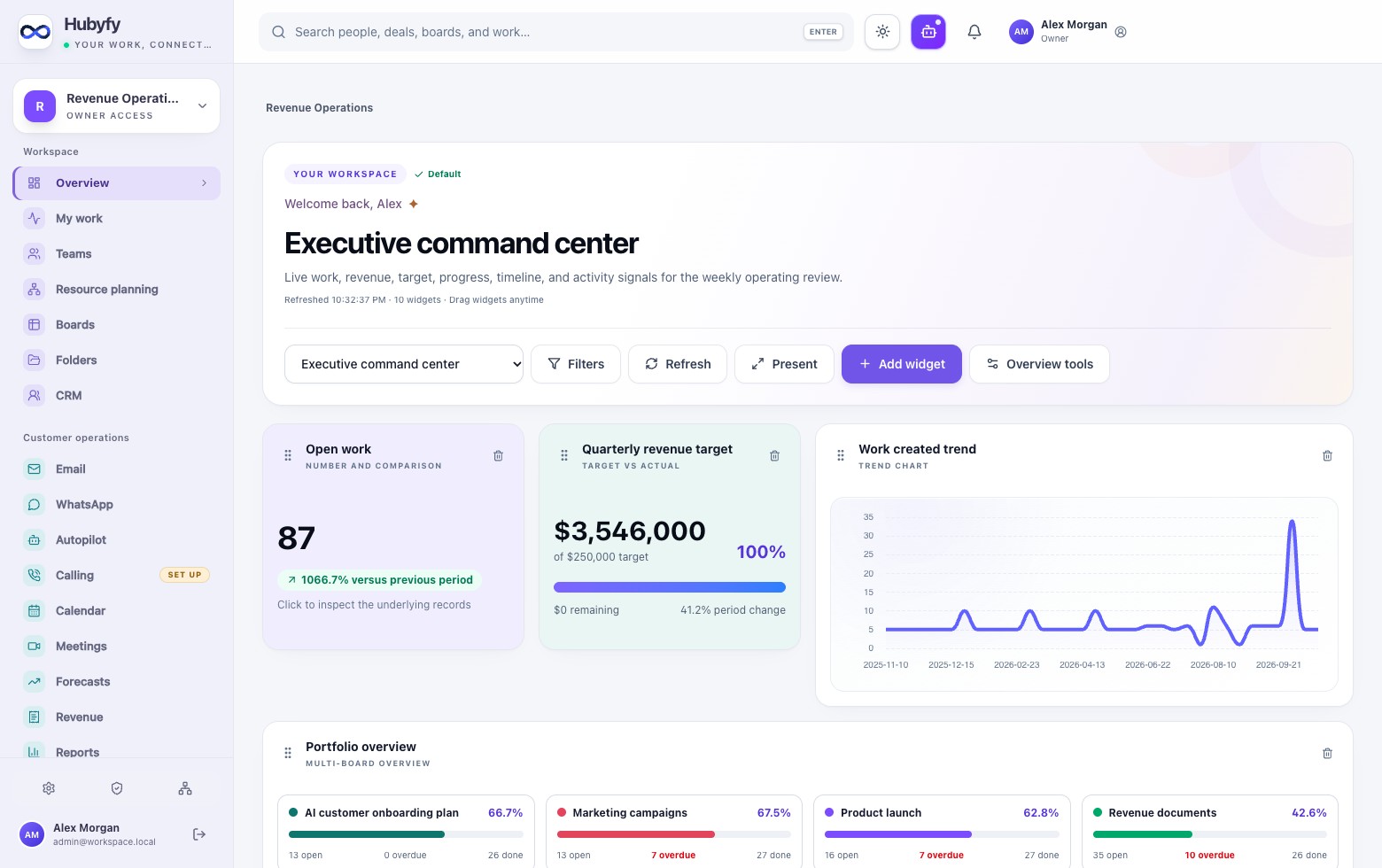1382x868 pixels.
Task: Open Teams section
Action: [x=116, y=254]
